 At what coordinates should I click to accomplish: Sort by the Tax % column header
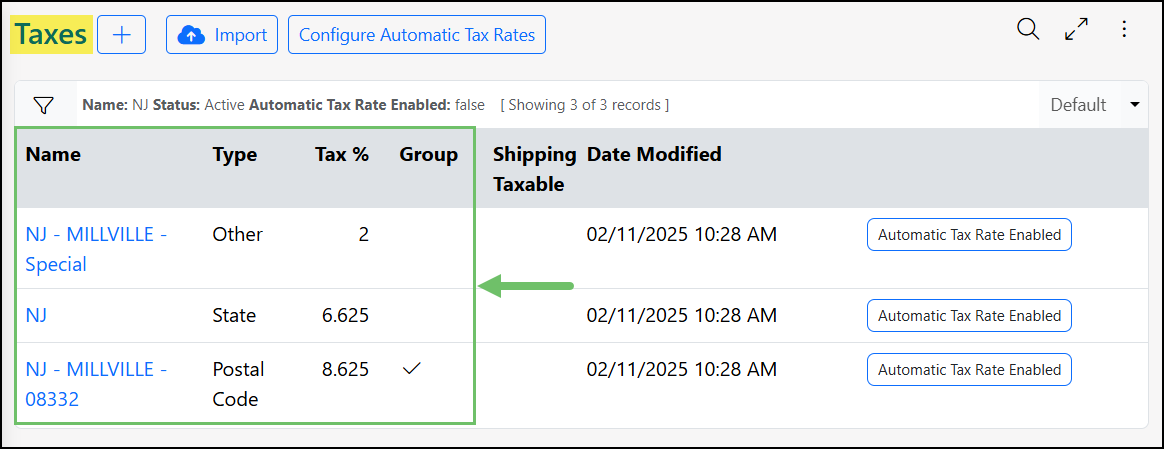pyautogui.click(x=342, y=154)
